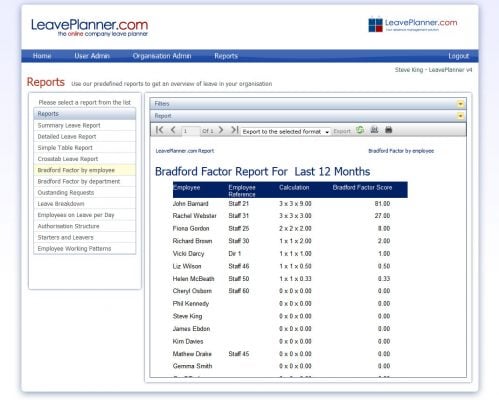499x400 pixels.
Task: Click the Export button
Action: click(342, 131)
